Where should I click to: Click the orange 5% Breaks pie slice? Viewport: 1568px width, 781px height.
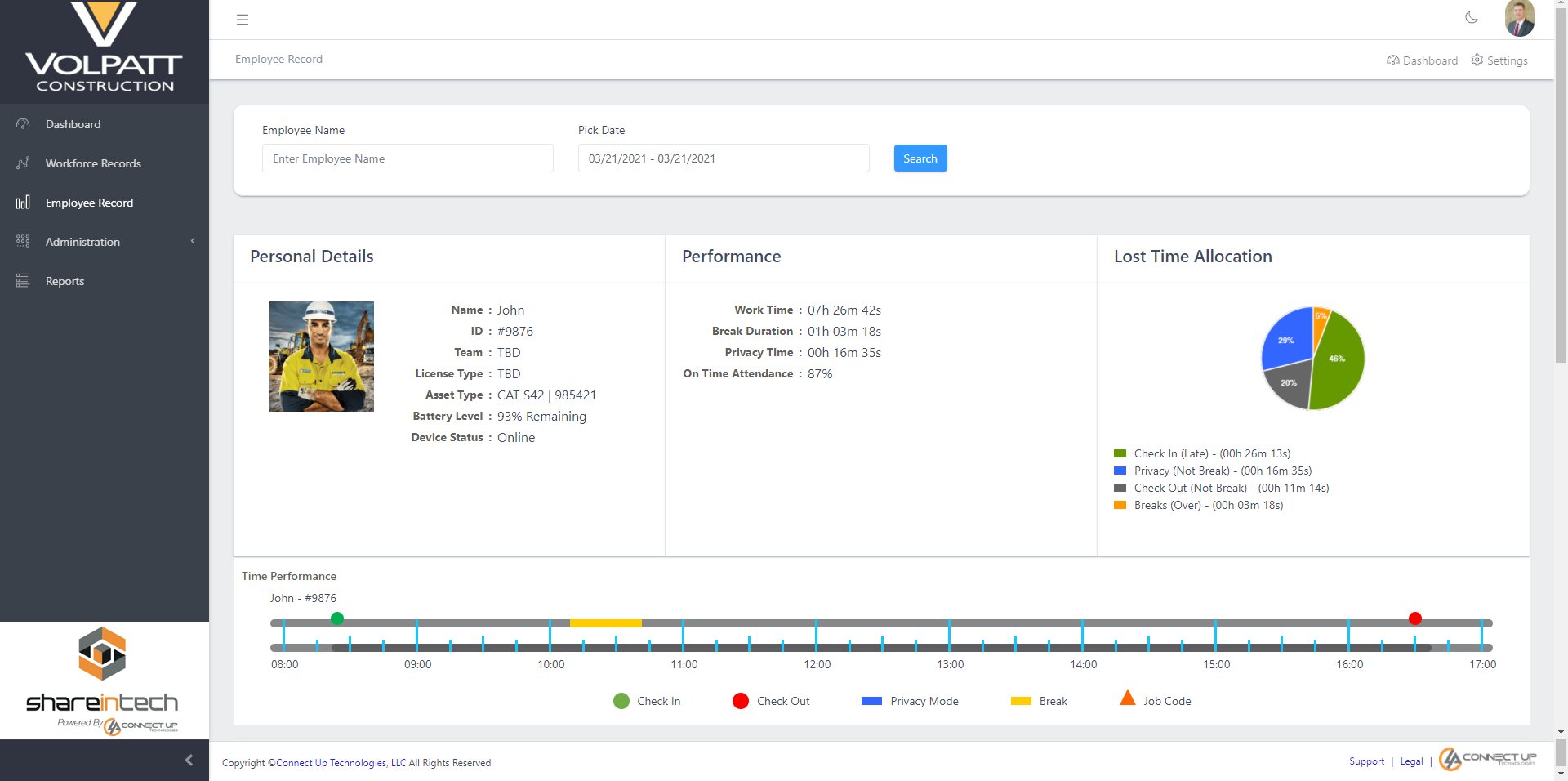point(1321,318)
